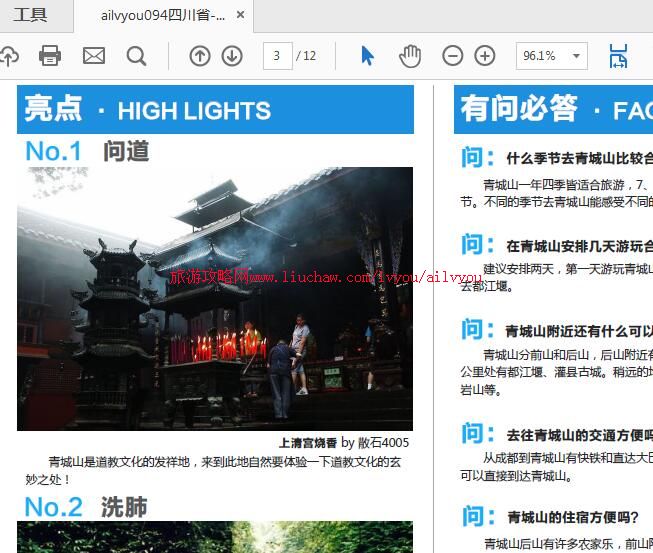Viewport: 653px width, 553px height.
Task: Click the page number input field
Action: point(277,56)
